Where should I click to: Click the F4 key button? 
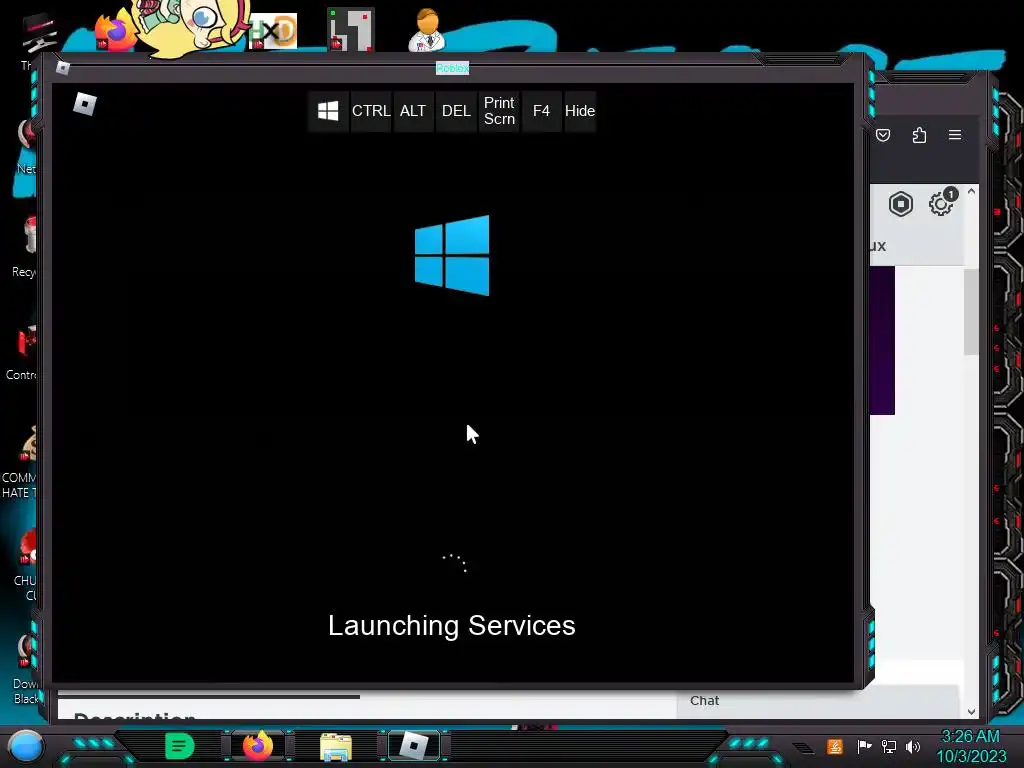[541, 111]
